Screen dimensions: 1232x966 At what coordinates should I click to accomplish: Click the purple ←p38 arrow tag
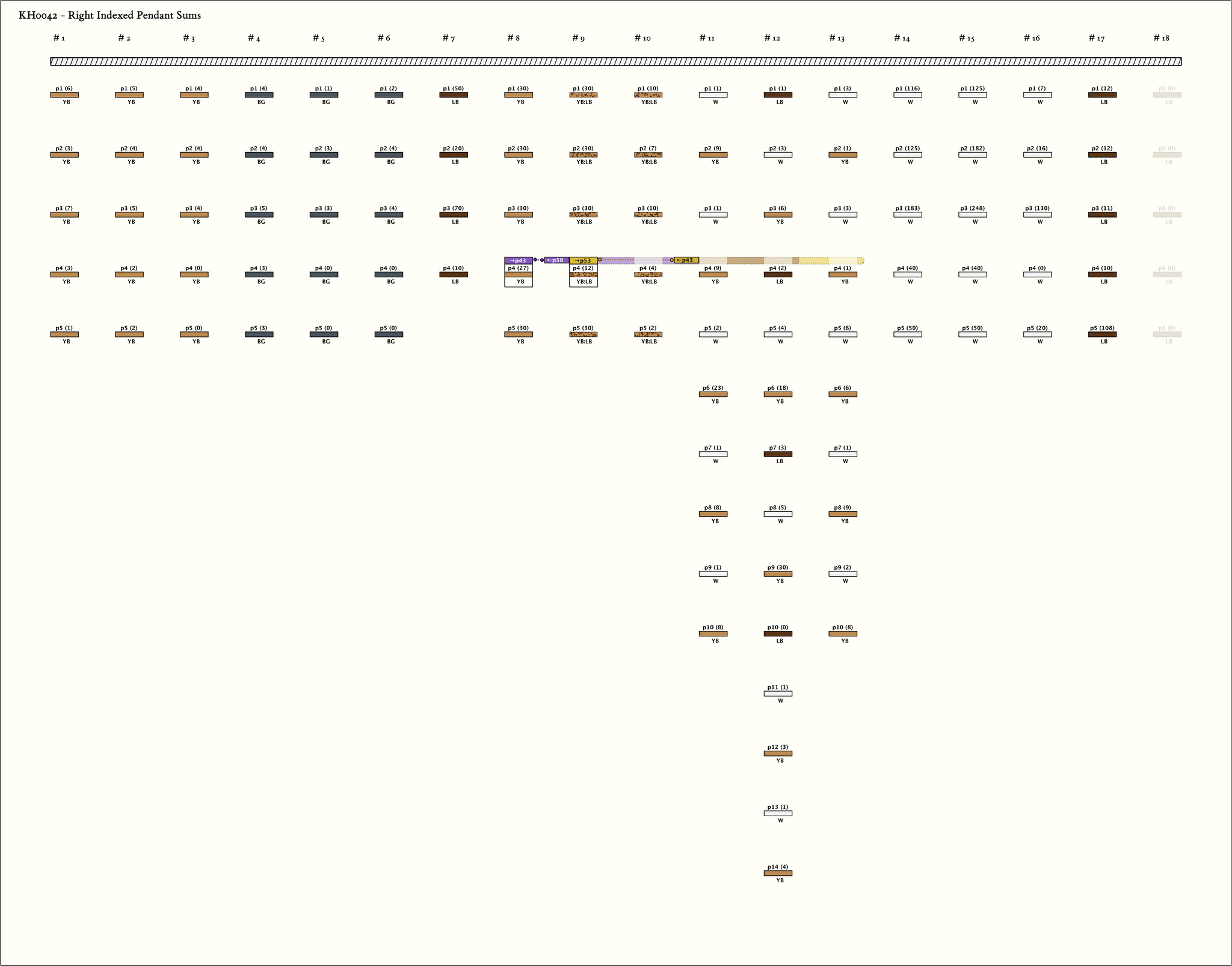pyautogui.click(x=556, y=260)
